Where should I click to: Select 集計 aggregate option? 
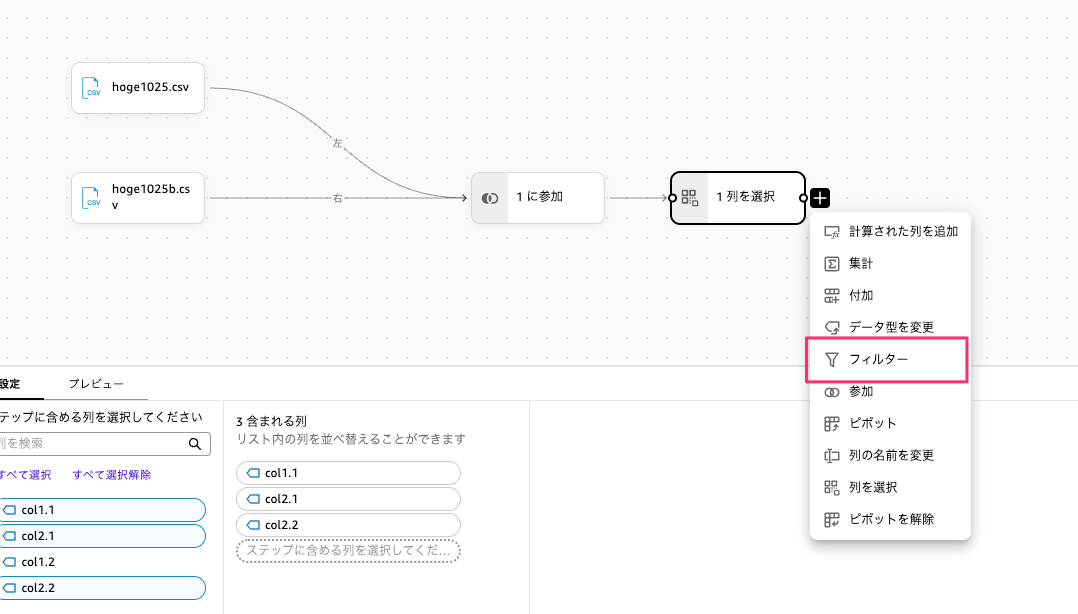point(861,264)
